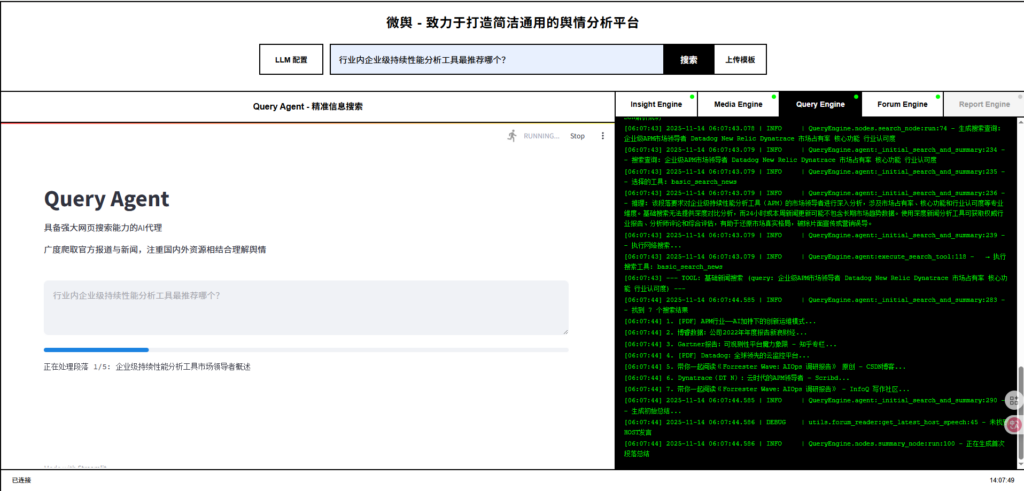
Task: Click the Query Agent panel header bar
Action: click(x=308, y=105)
